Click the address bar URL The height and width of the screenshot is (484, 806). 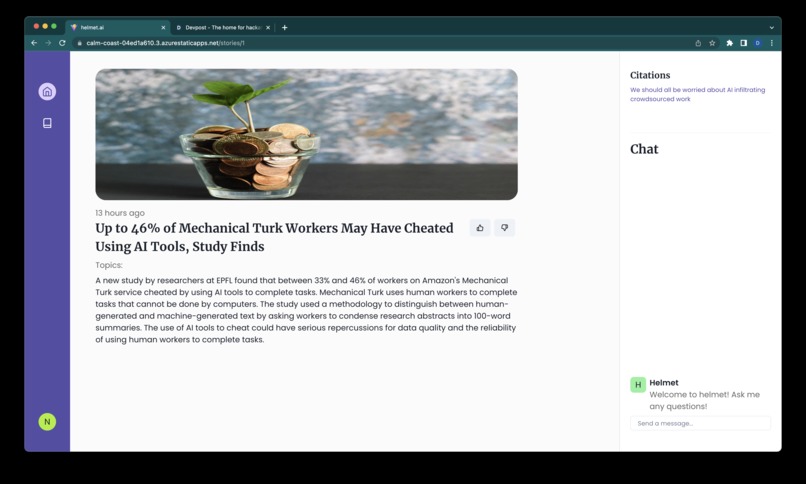click(166, 43)
